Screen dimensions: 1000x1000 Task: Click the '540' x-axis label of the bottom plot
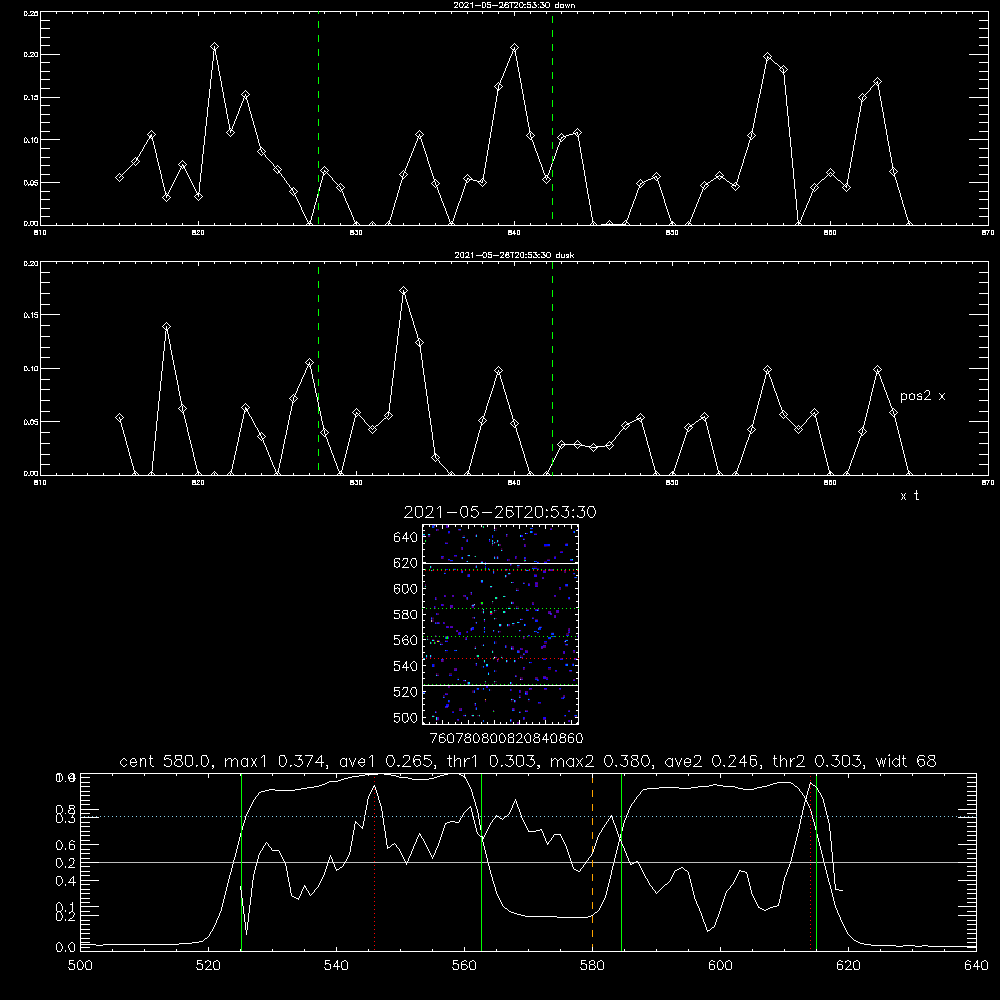click(x=336, y=966)
